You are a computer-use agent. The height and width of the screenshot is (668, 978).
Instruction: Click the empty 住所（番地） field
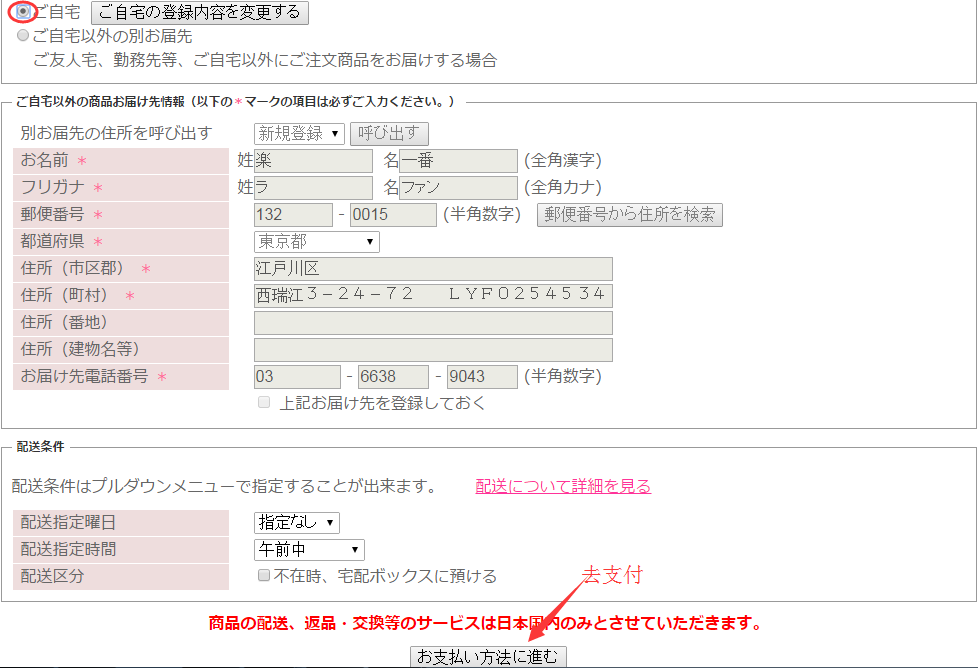tap(433, 323)
